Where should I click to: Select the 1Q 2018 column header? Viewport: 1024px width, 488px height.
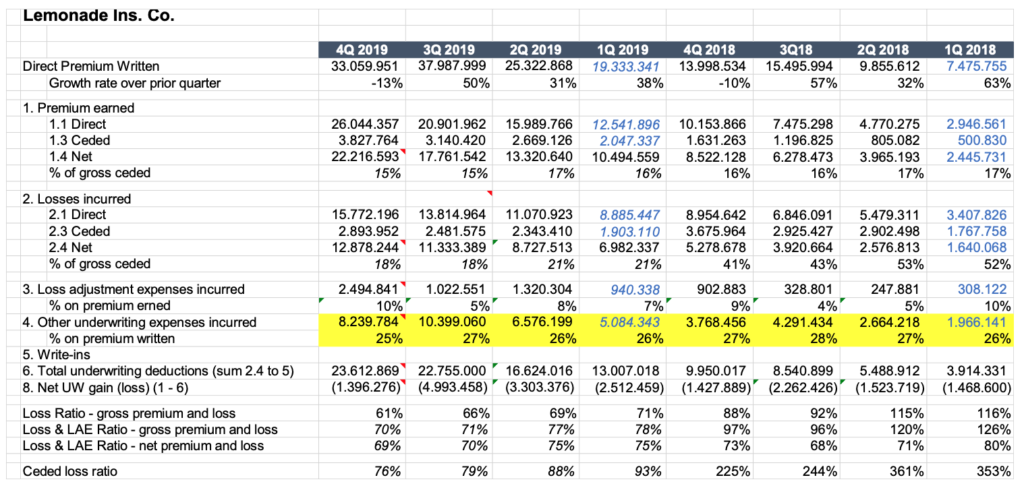pyautogui.click(x=970, y=50)
